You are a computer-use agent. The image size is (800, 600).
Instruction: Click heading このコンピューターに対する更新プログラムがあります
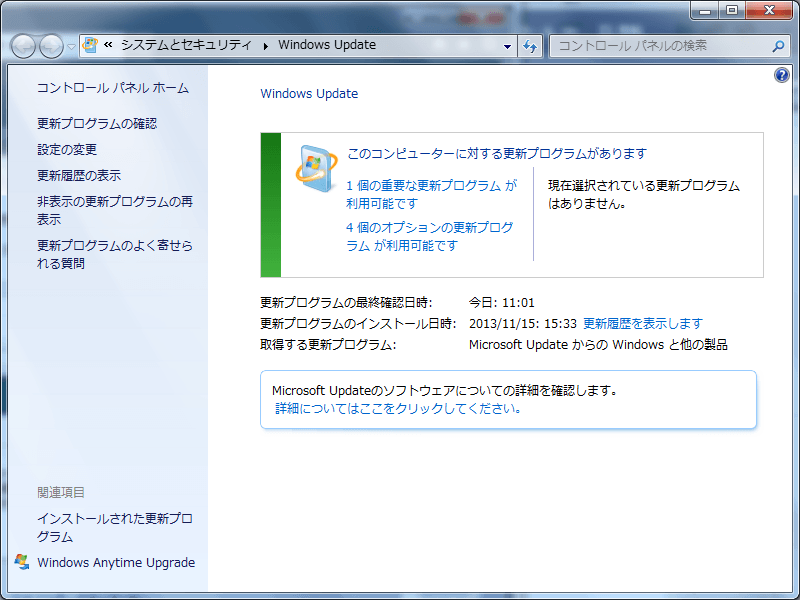(497, 154)
